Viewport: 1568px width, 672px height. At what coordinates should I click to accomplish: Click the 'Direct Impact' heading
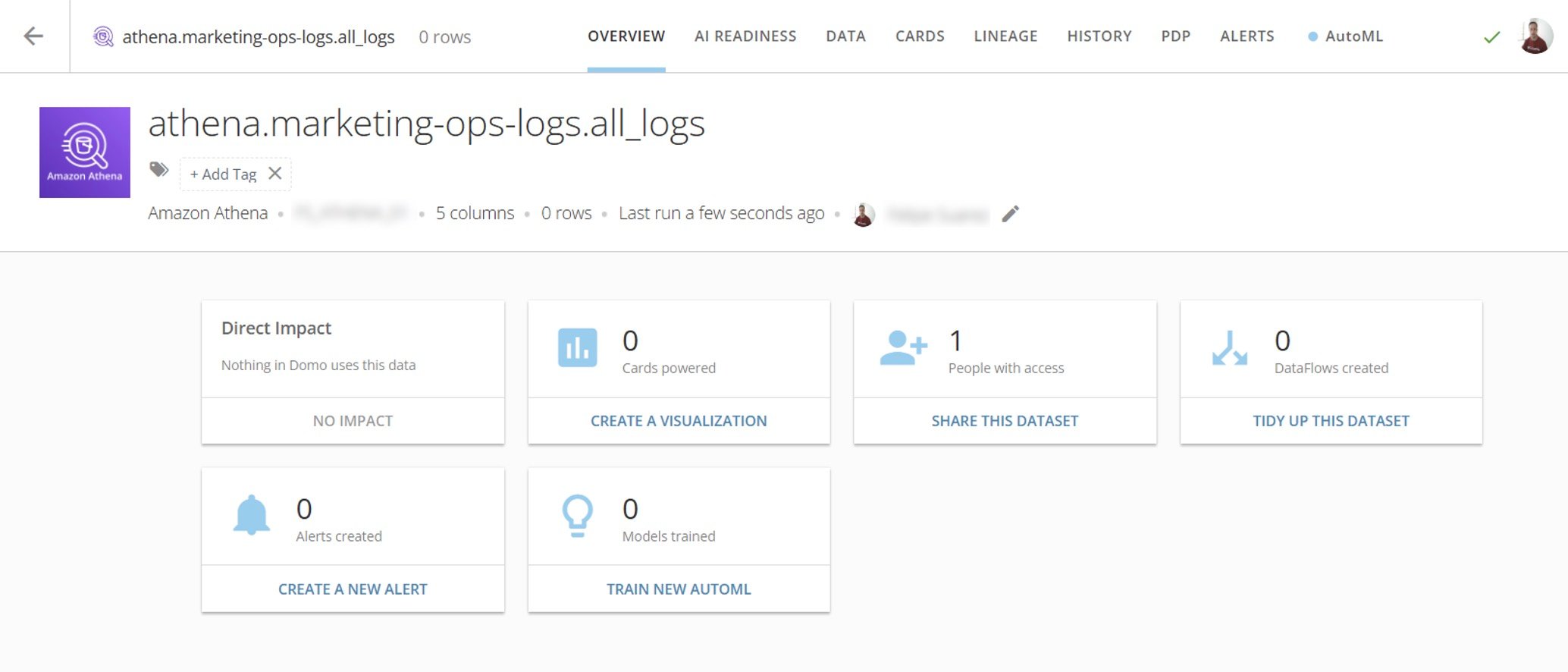pyautogui.click(x=276, y=328)
